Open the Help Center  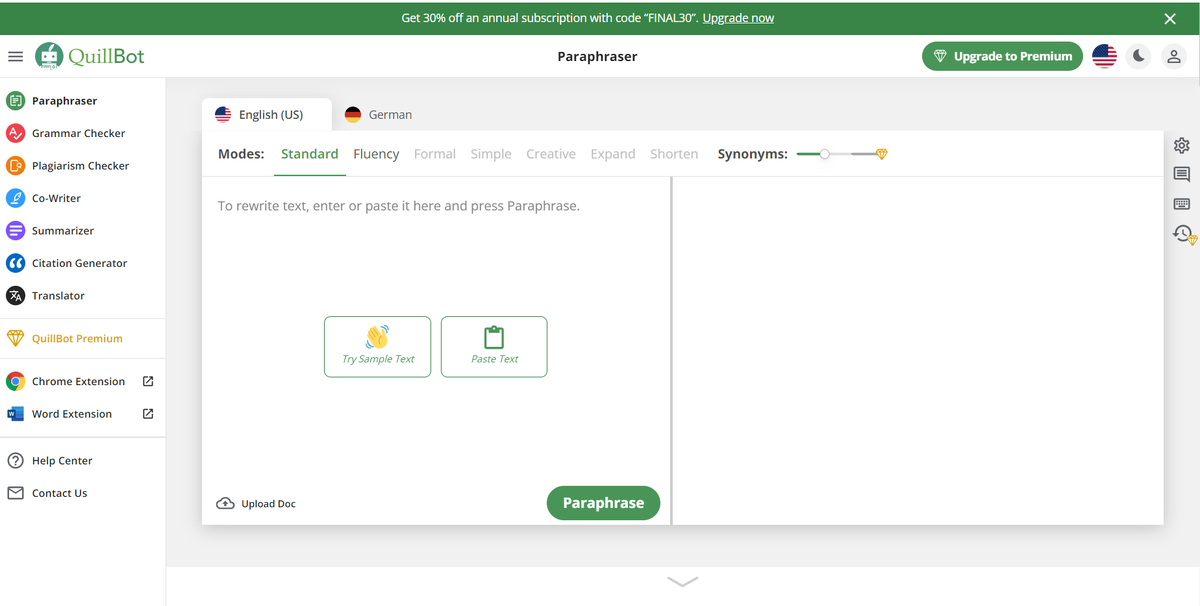[x=50, y=461]
